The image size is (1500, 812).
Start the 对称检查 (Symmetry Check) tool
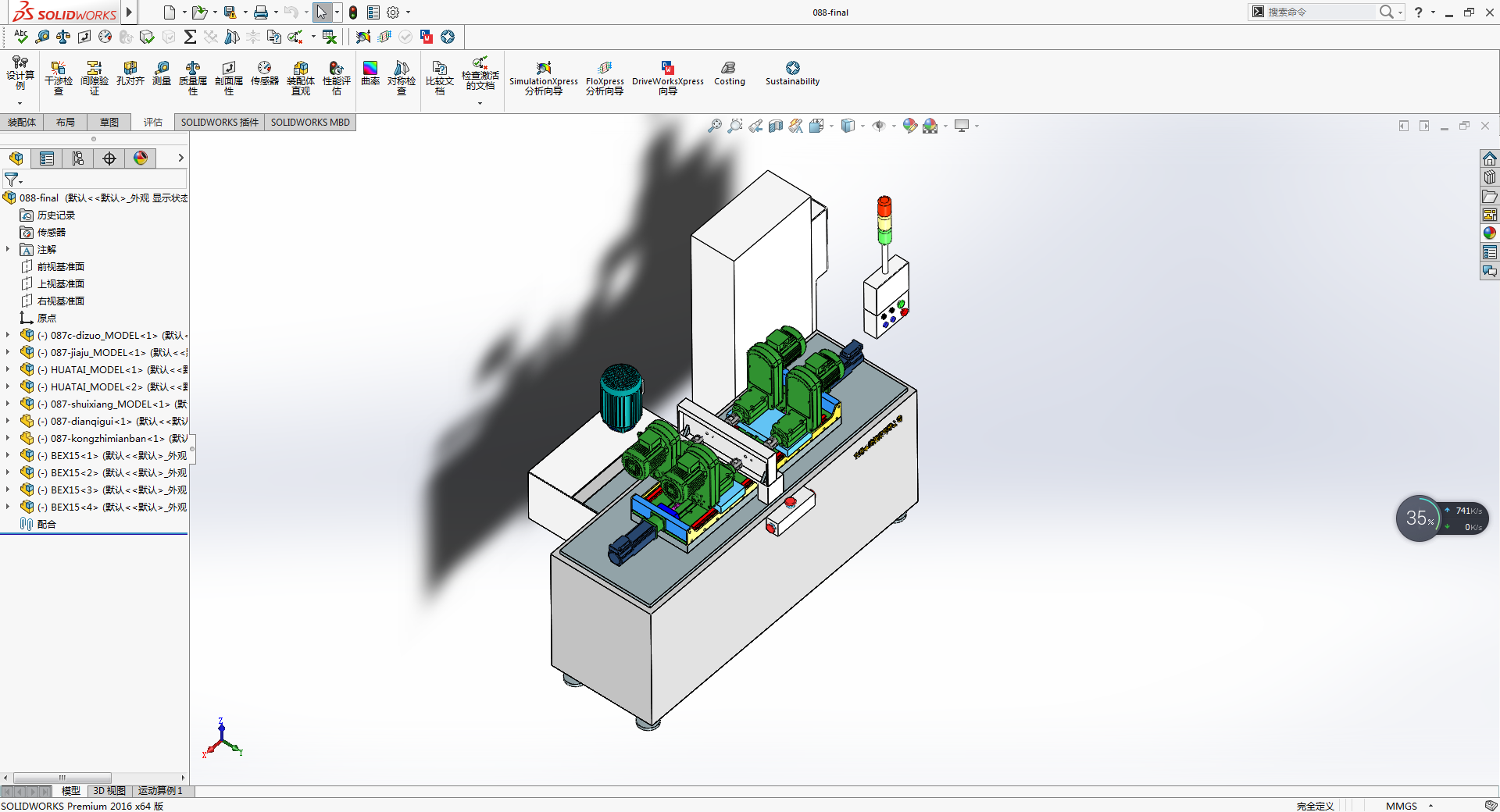[x=402, y=78]
